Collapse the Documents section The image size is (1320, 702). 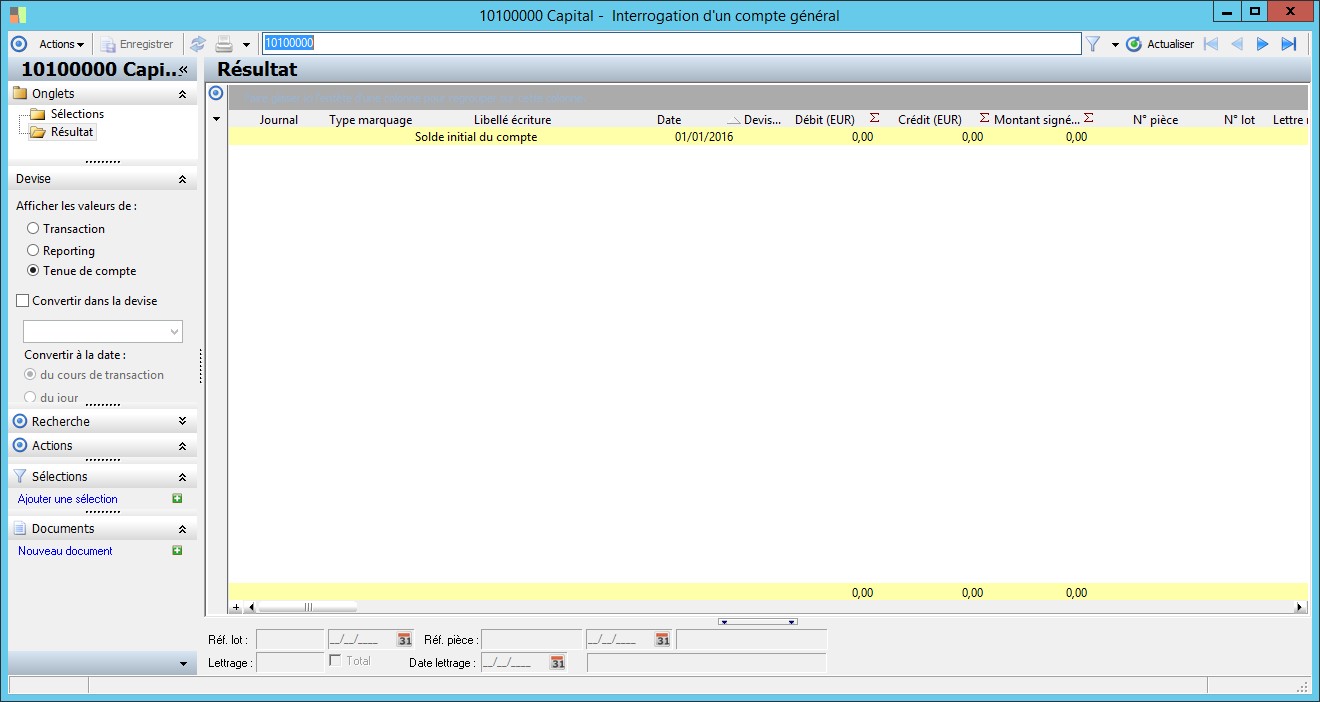[182, 529]
